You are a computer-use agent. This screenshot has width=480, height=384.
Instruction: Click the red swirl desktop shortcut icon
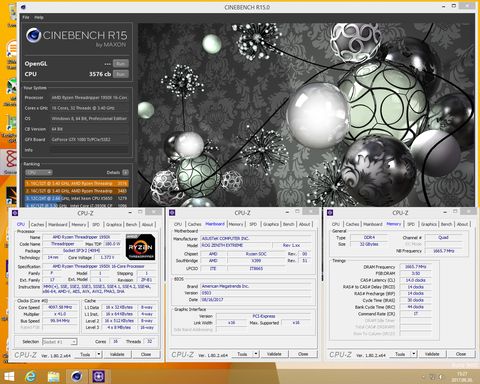pos(11,159)
